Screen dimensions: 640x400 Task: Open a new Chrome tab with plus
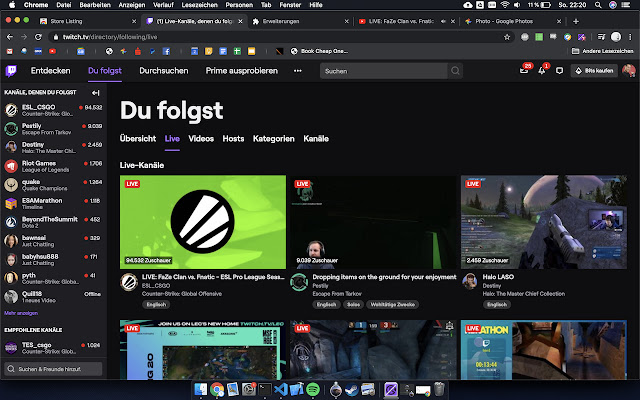pyautogui.click(x=576, y=21)
